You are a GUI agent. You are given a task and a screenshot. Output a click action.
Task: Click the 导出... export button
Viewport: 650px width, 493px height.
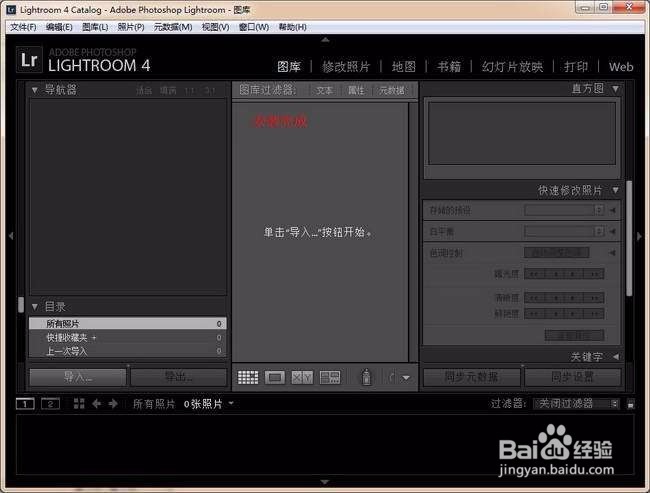(x=179, y=377)
